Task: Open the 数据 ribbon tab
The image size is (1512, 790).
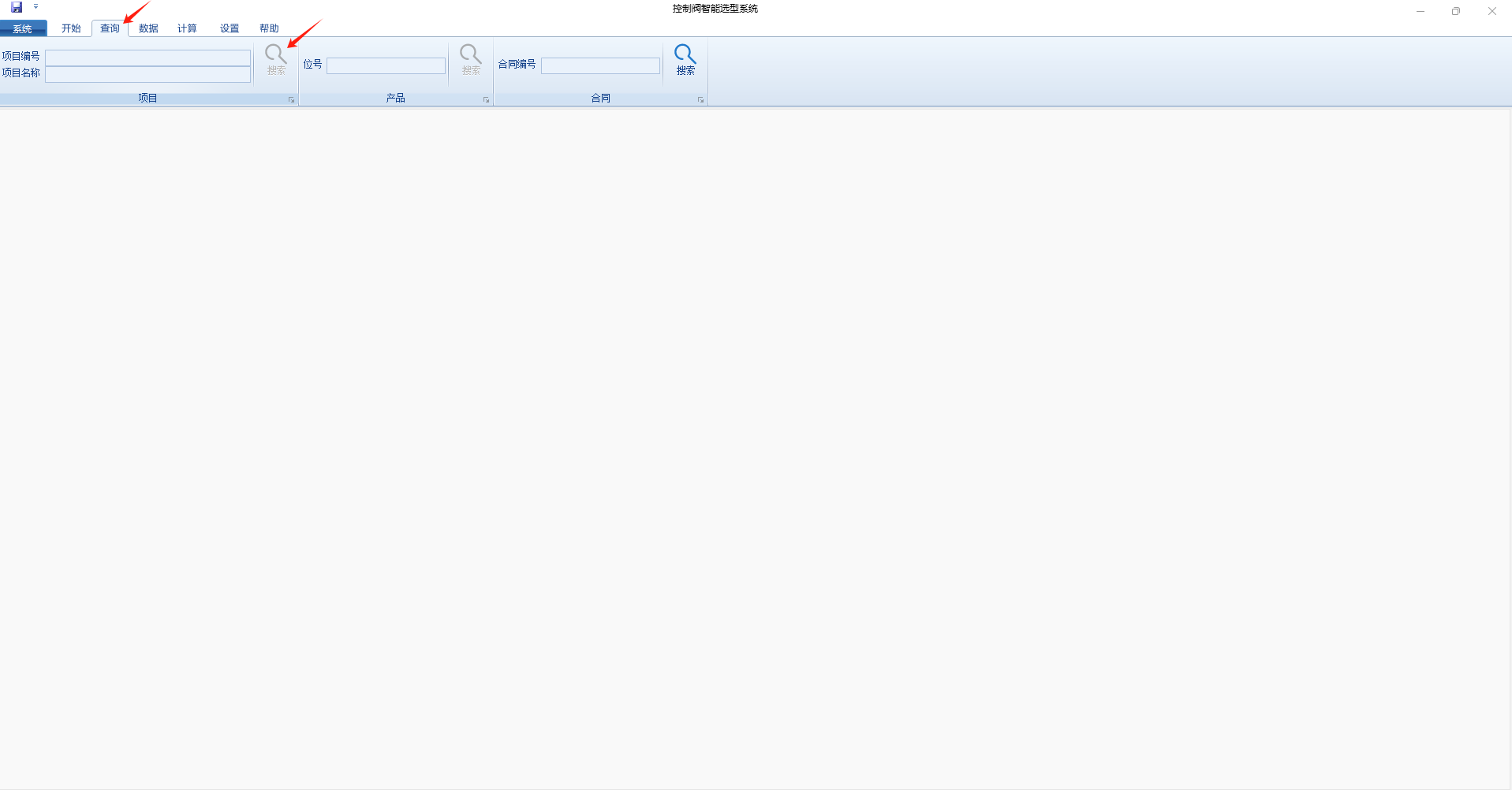Action: pos(148,28)
